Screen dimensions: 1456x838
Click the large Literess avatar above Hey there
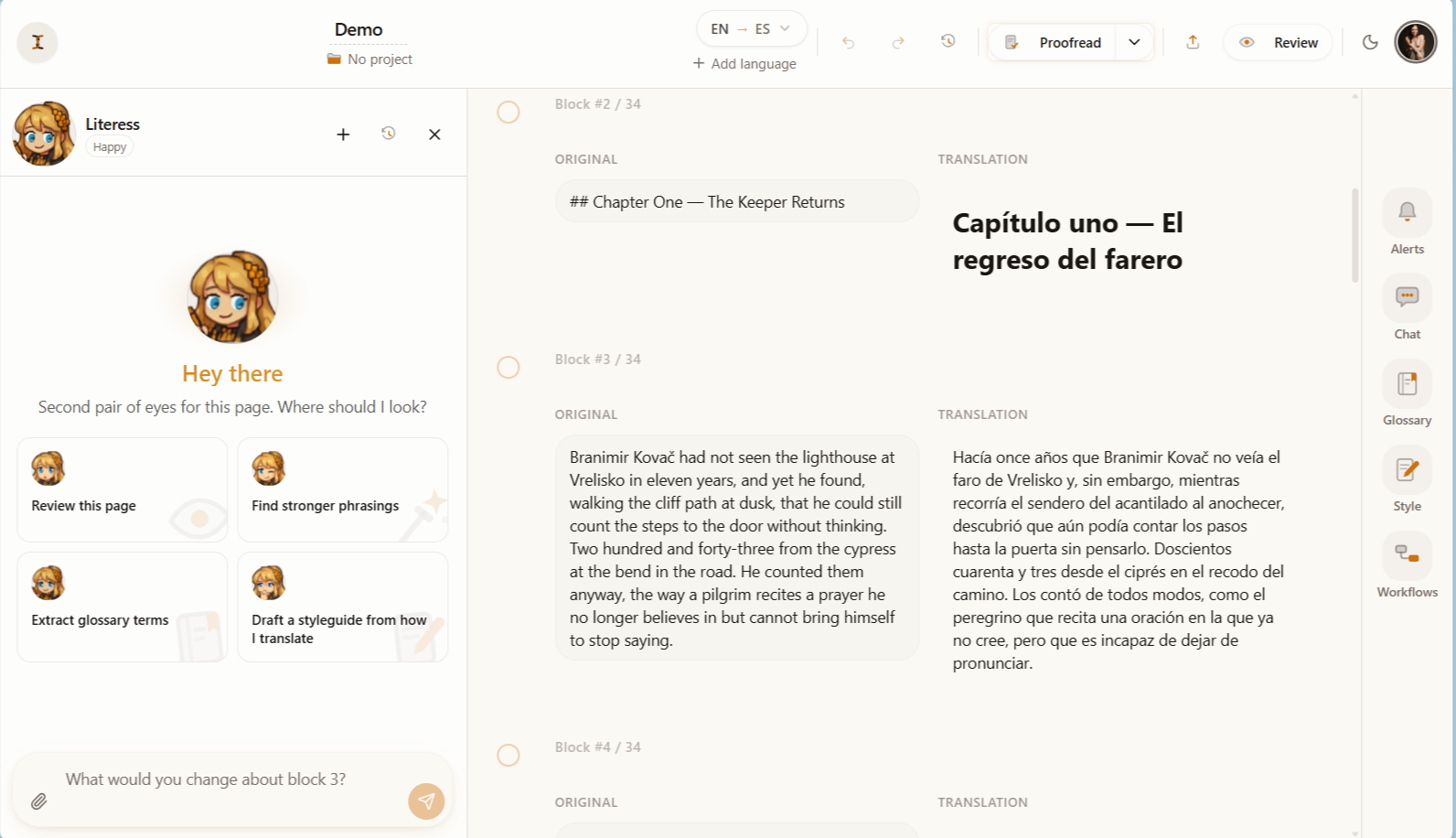232,297
